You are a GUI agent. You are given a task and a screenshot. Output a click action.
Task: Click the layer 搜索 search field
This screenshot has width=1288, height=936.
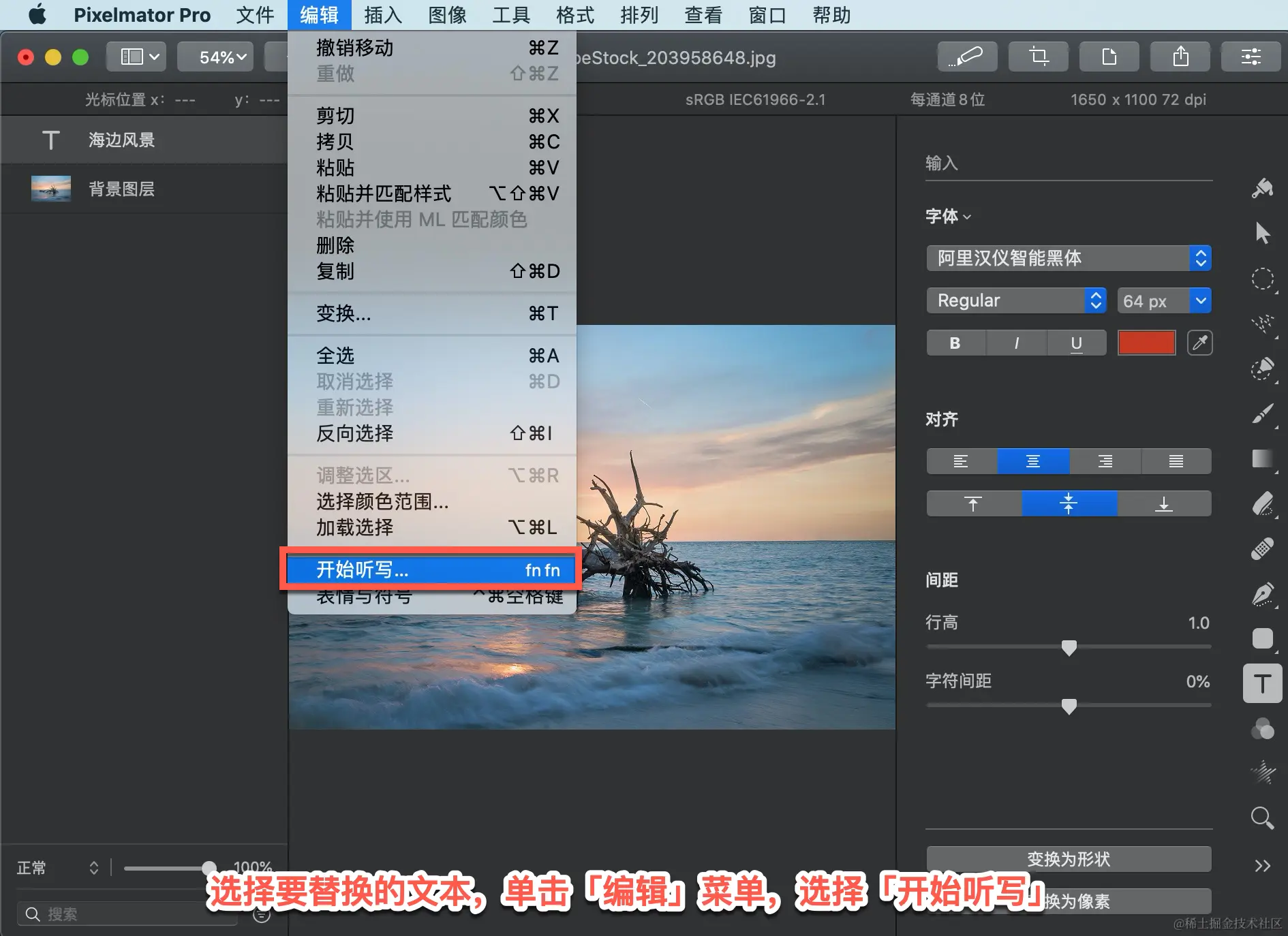[x=128, y=914]
